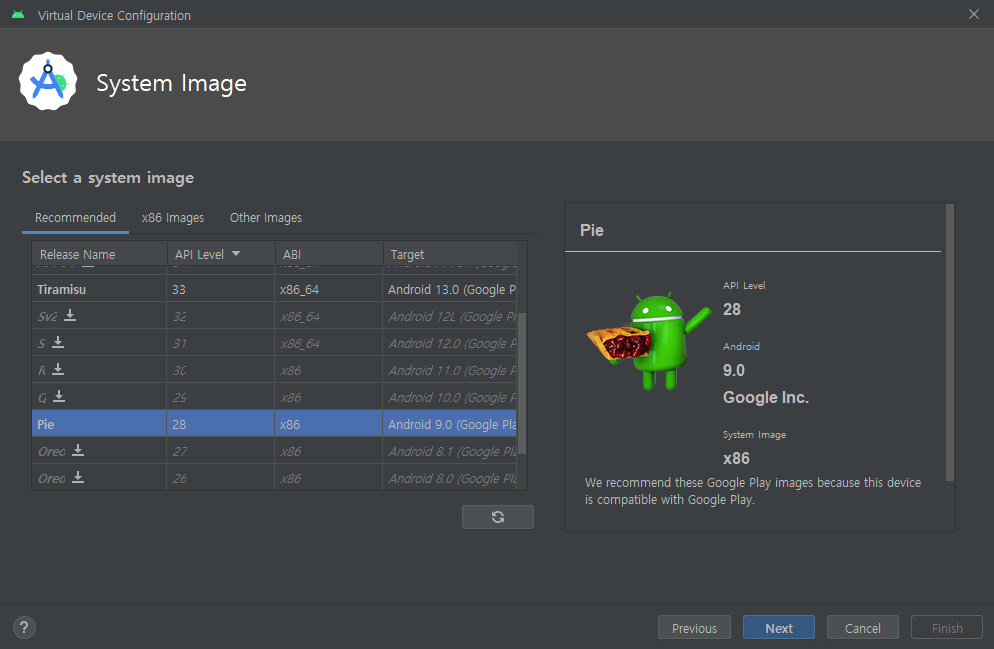Go back with the Previous button
The image size is (994, 649).
[694, 627]
